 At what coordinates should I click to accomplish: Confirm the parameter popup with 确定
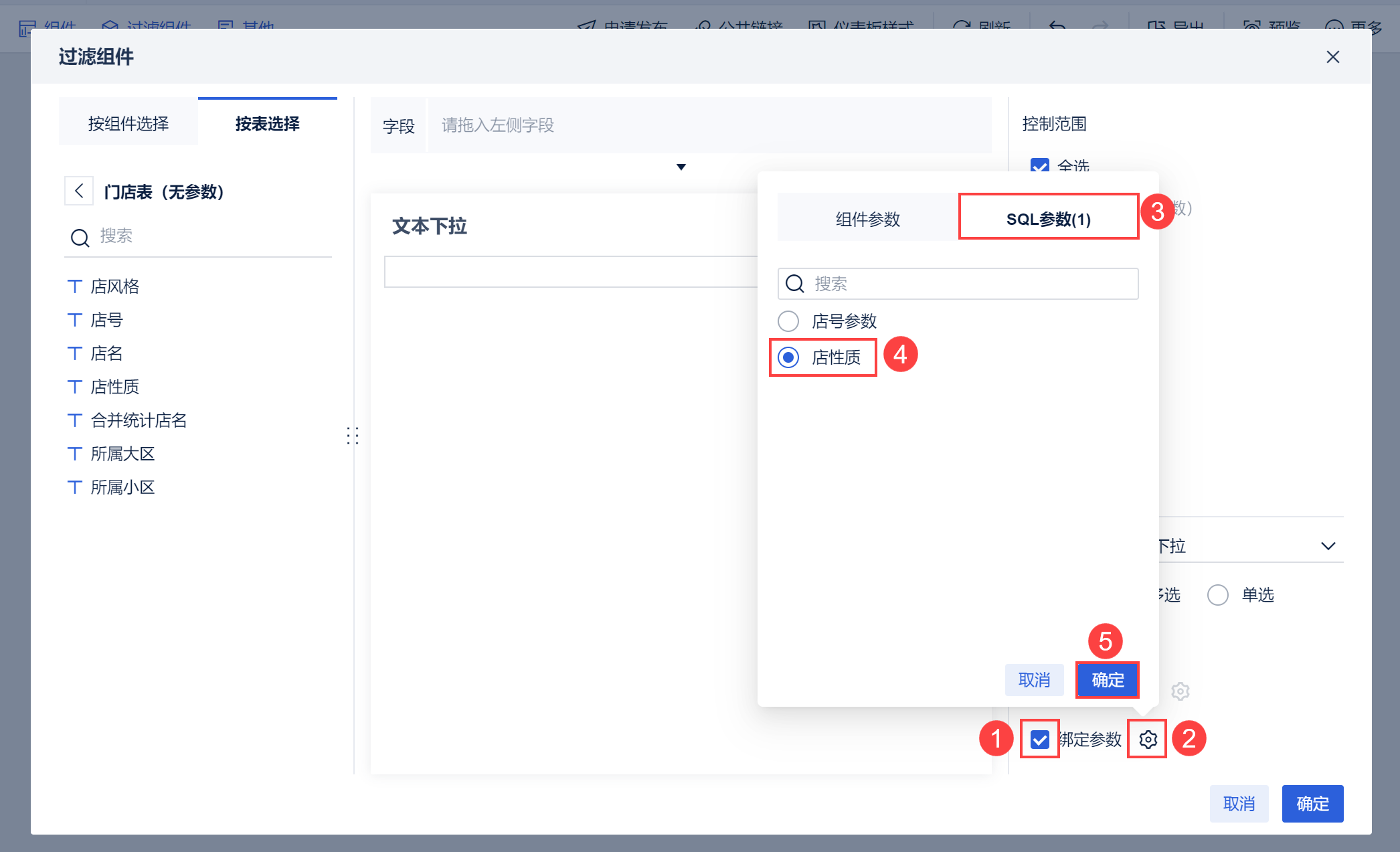tap(1108, 680)
